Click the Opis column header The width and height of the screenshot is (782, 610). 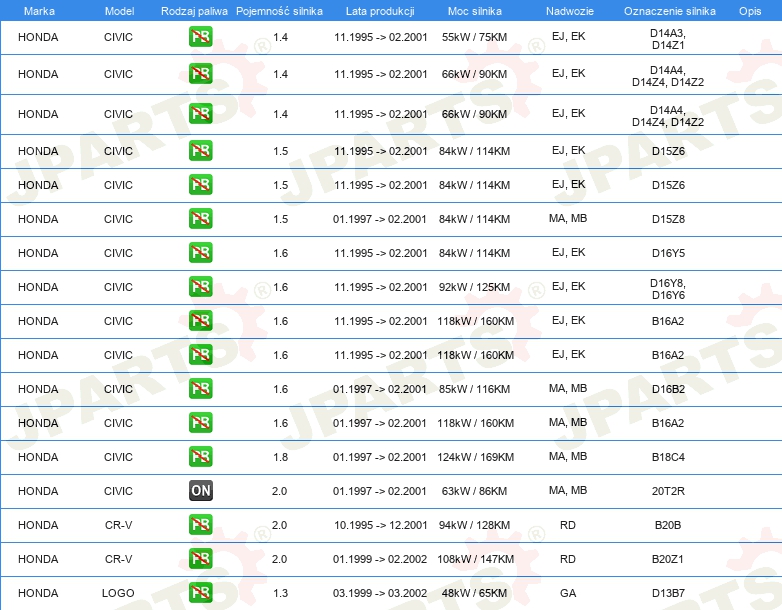750,11
